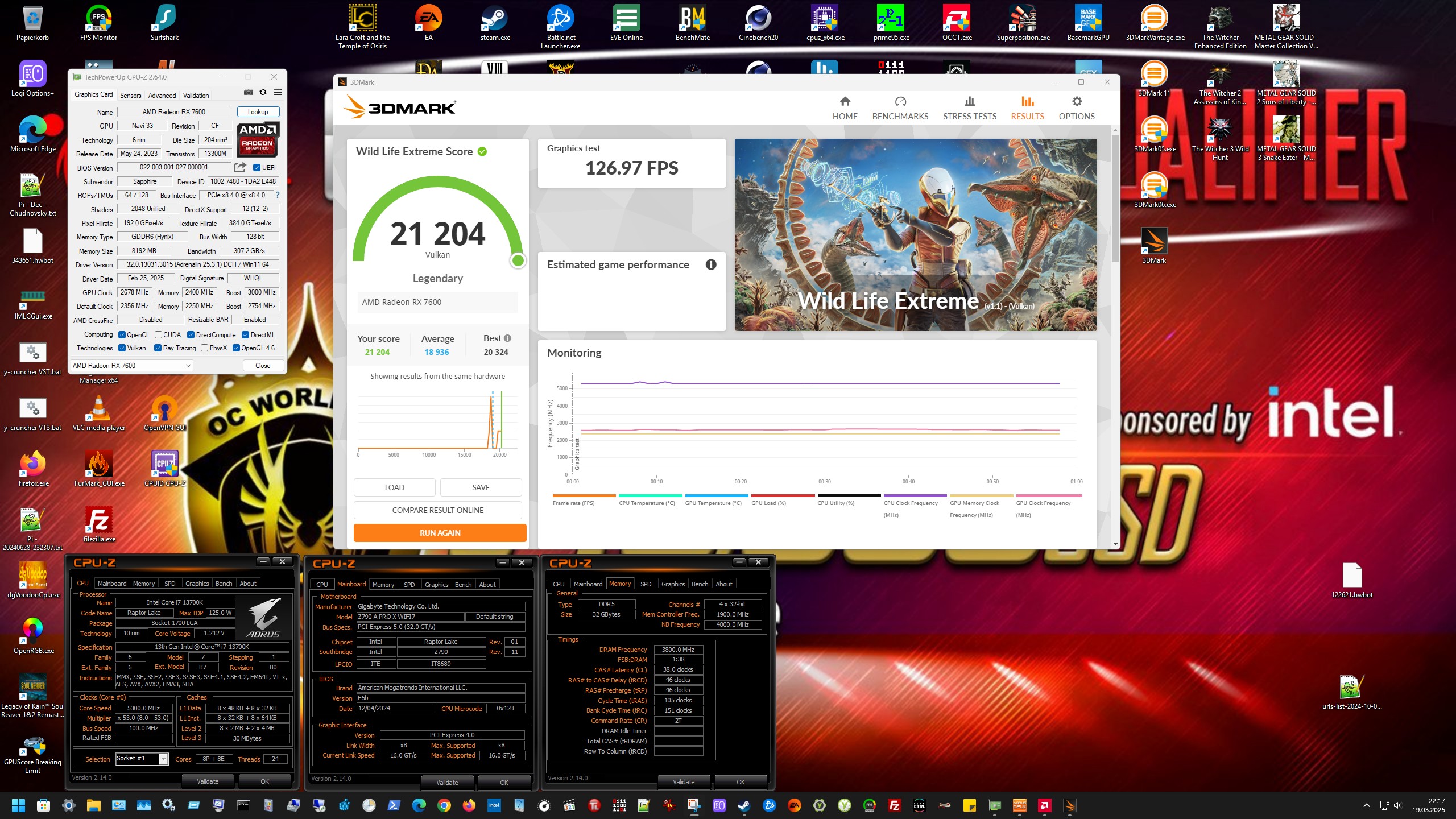The height and width of the screenshot is (819, 1456).
Task: Click the BIOS version share/export icon
Action: pos(240,167)
